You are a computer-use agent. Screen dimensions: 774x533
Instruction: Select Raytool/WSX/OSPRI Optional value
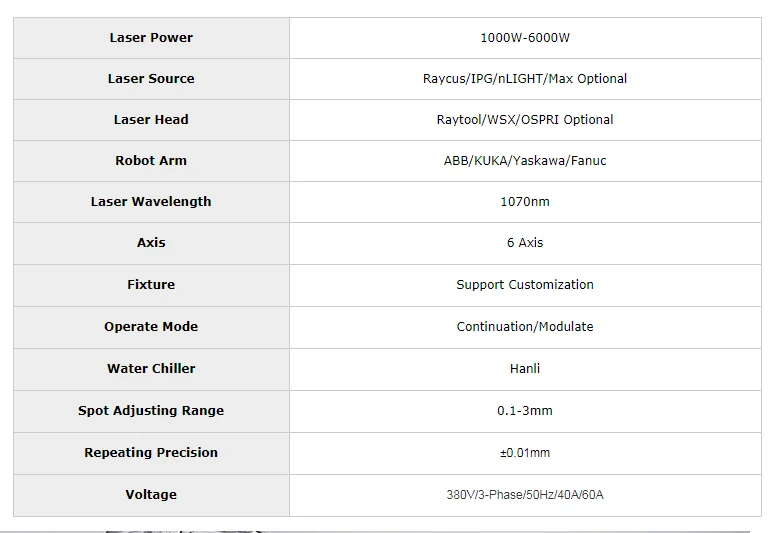point(525,120)
